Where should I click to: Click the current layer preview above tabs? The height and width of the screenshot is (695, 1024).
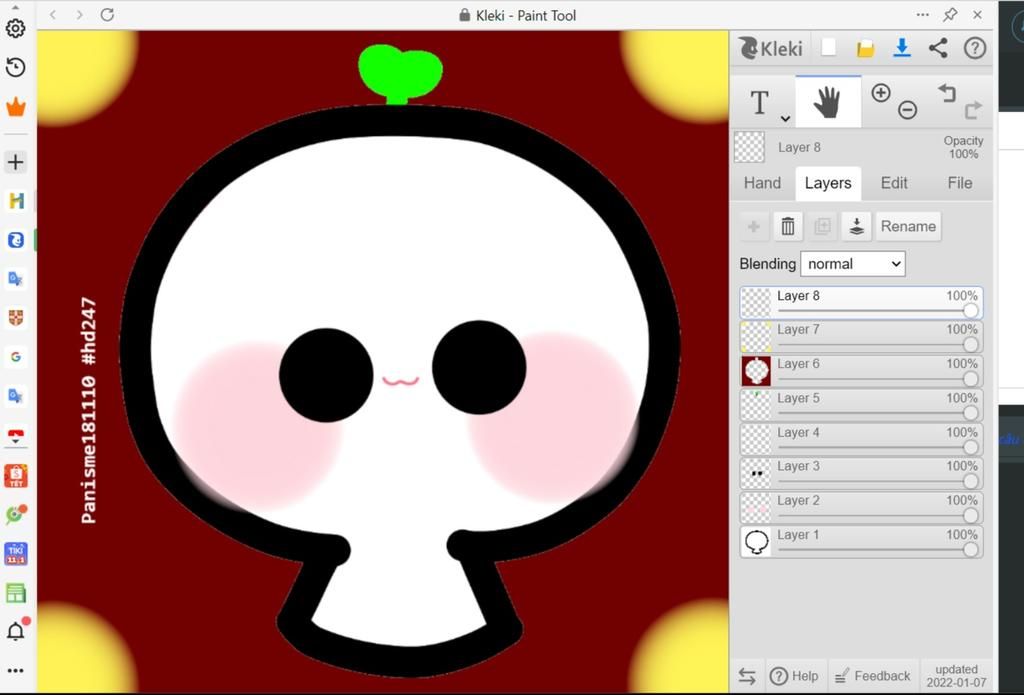point(749,147)
